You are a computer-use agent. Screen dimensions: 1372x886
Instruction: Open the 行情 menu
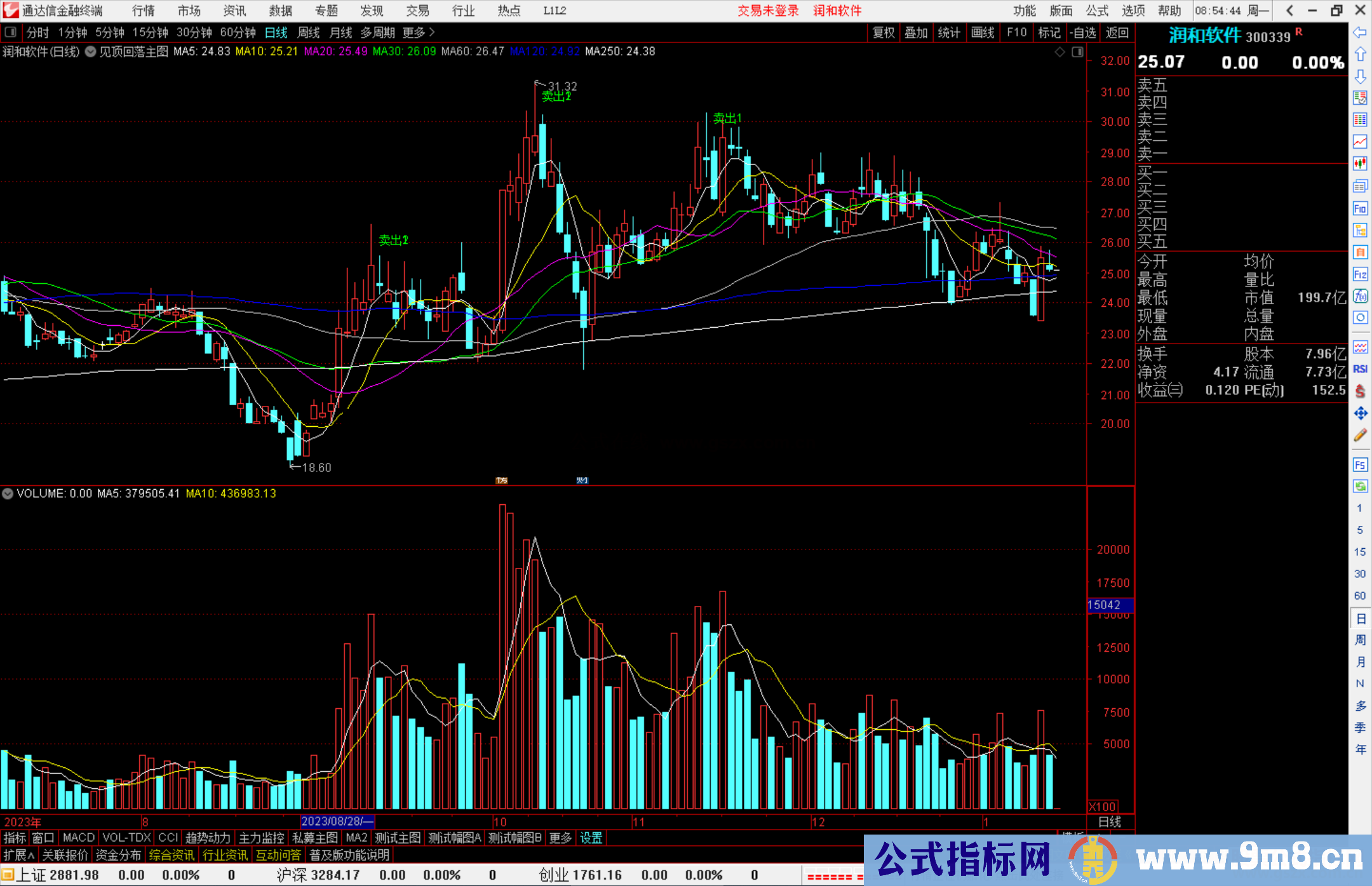click(x=144, y=11)
